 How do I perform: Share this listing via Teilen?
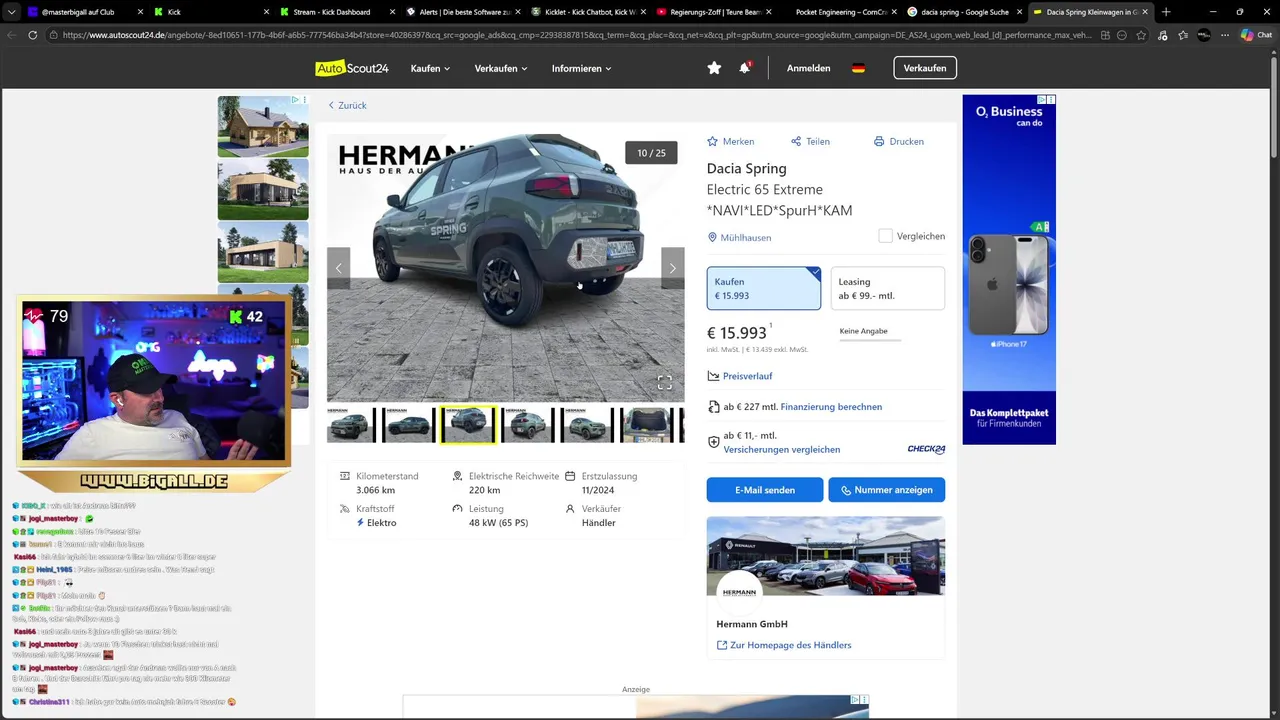(x=810, y=141)
